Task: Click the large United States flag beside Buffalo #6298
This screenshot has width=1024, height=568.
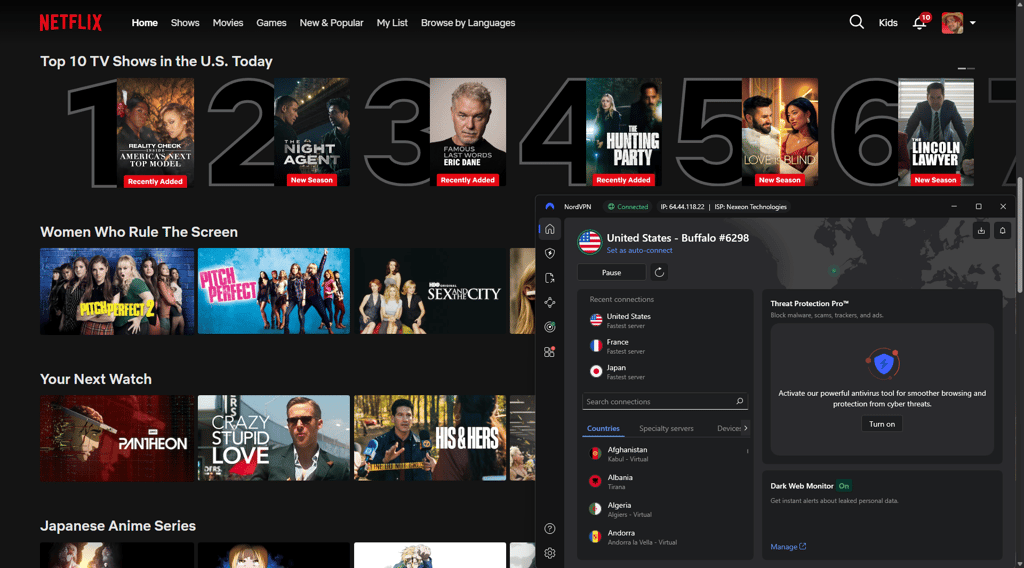Action: (589, 242)
